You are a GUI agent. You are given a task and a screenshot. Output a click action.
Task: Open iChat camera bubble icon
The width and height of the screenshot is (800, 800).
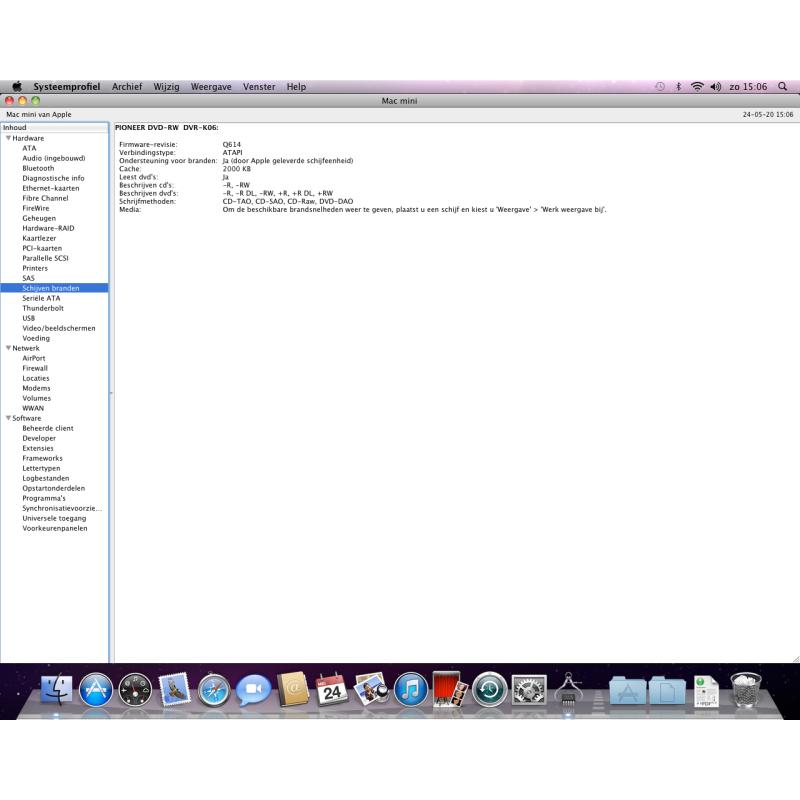coord(253,690)
